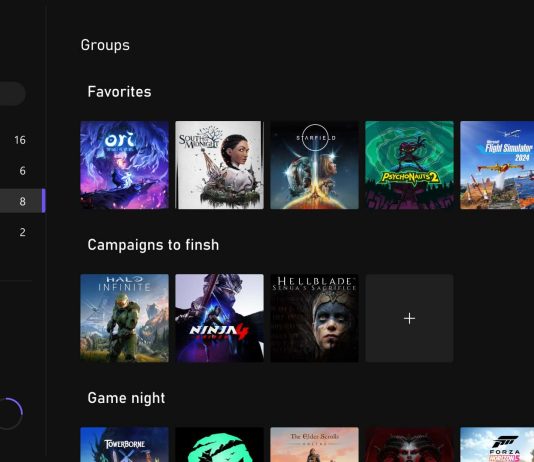Image resolution: width=534 pixels, height=462 pixels.
Task: Open the Towerborne tile in Game night
Action: pos(124,445)
